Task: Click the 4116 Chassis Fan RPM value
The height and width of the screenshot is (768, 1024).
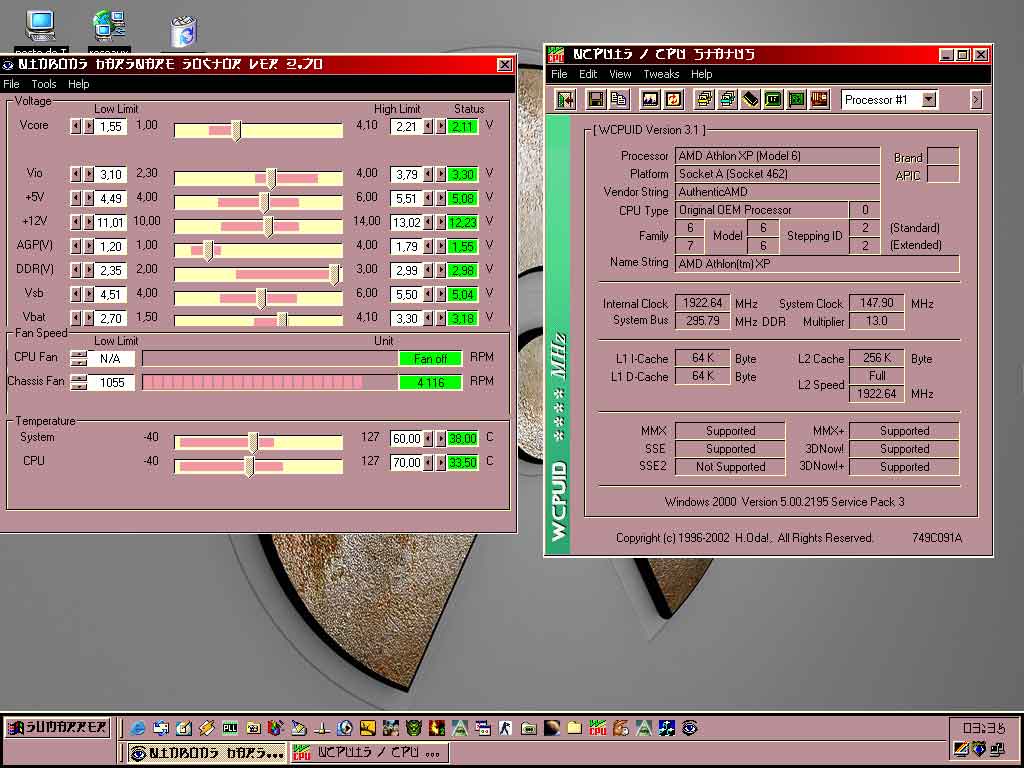Action: pos(430,382)
